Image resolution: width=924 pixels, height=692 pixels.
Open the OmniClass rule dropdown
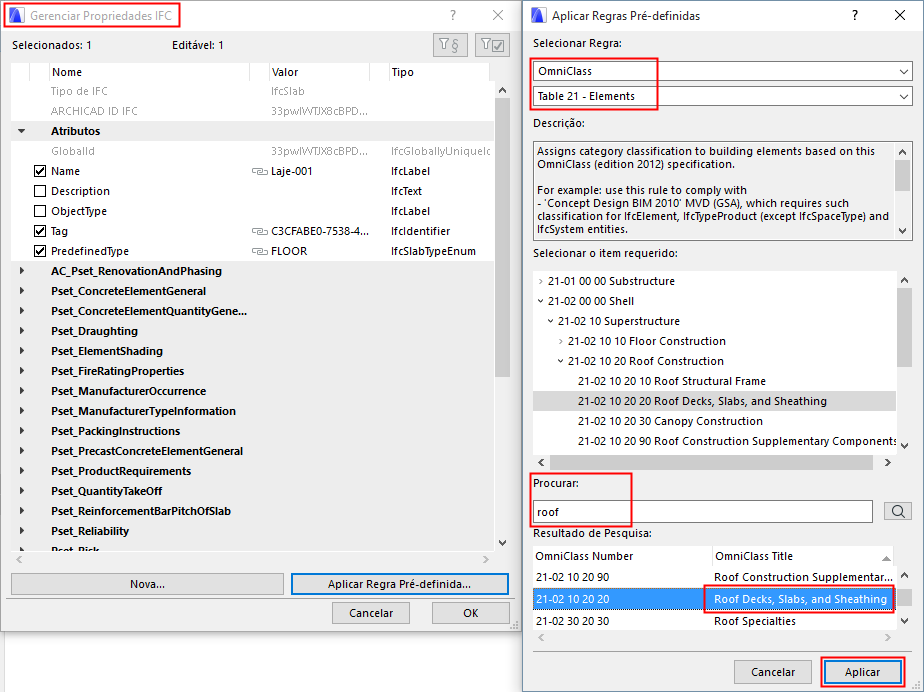pos(722,71)
